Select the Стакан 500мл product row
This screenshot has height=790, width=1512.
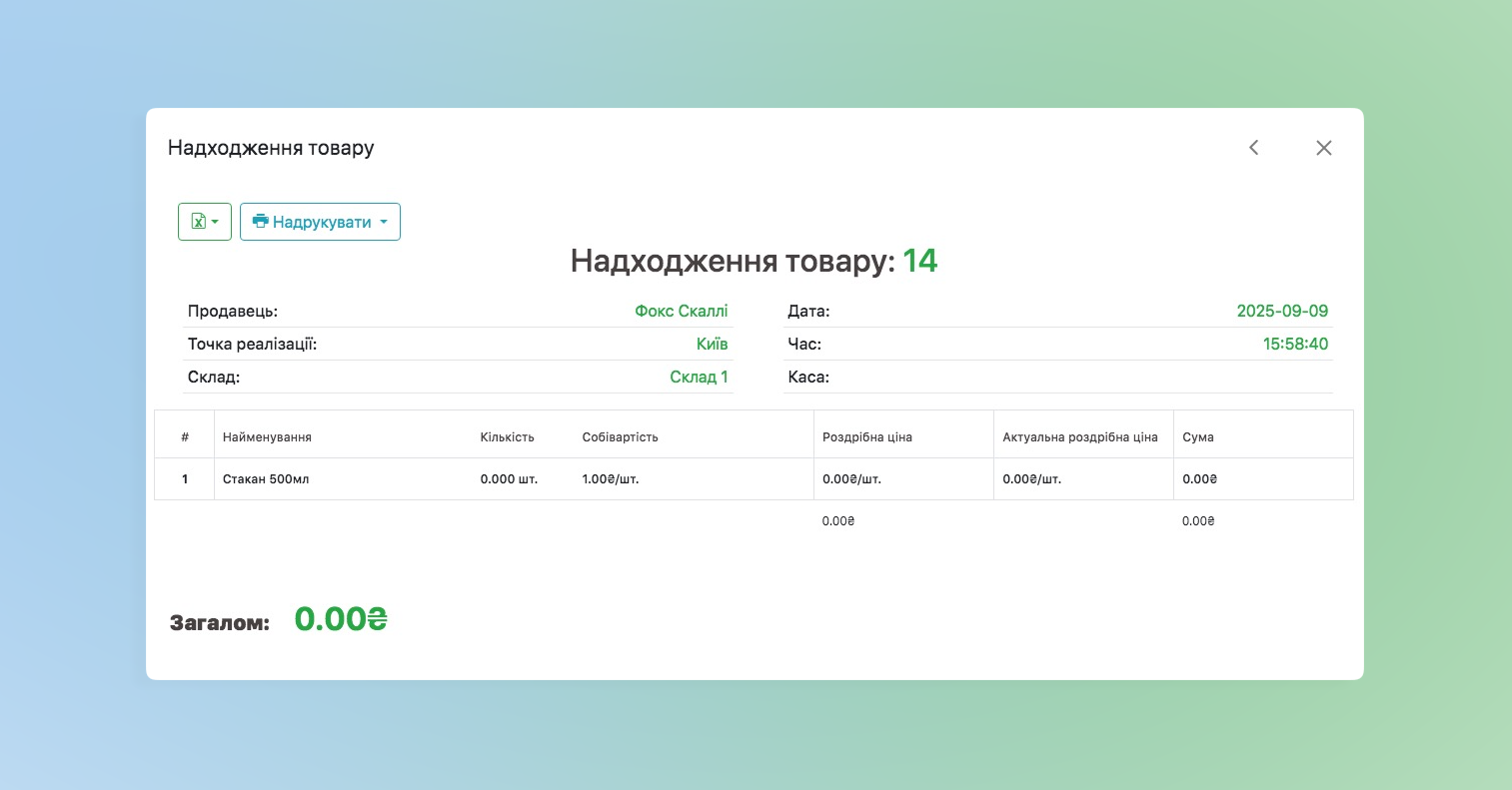(x=266, y=479)
